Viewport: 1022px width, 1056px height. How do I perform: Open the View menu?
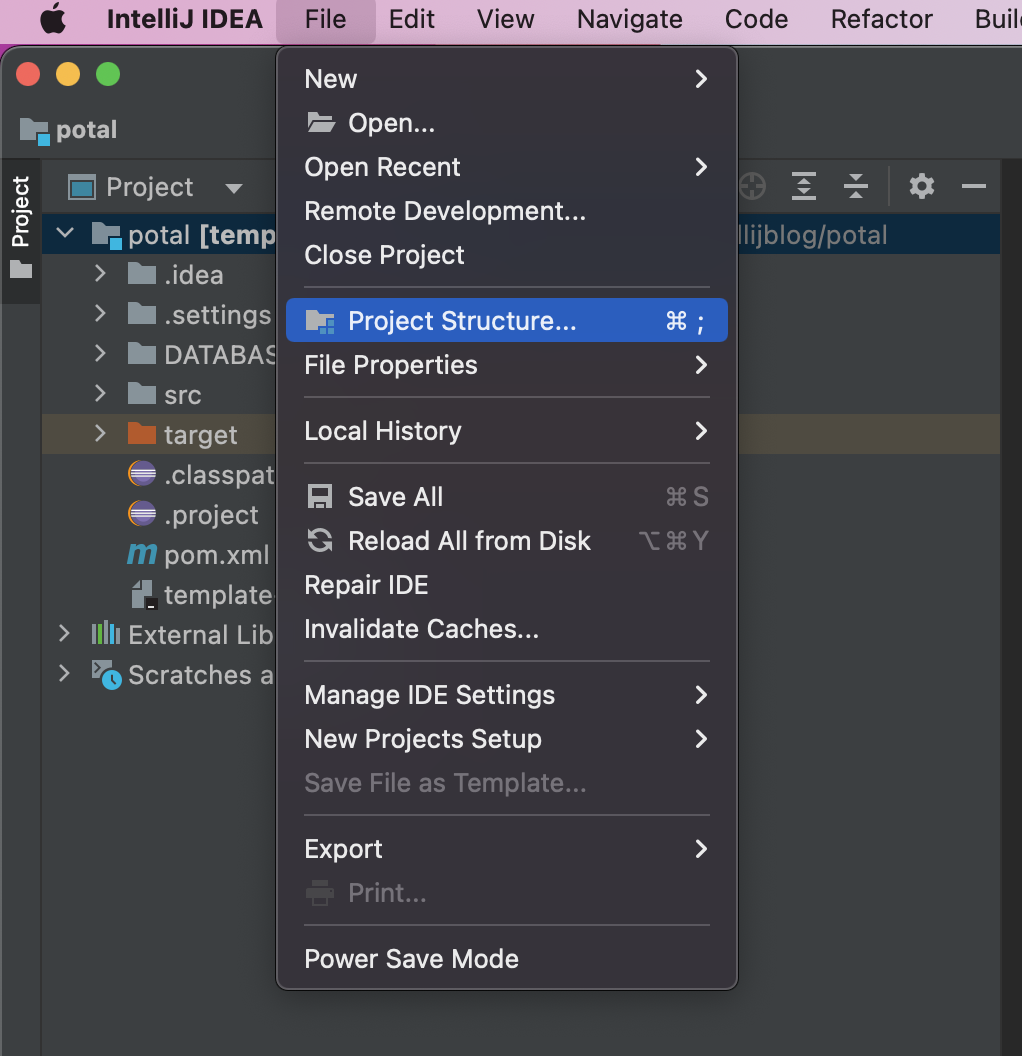click(x=505, y=19)
